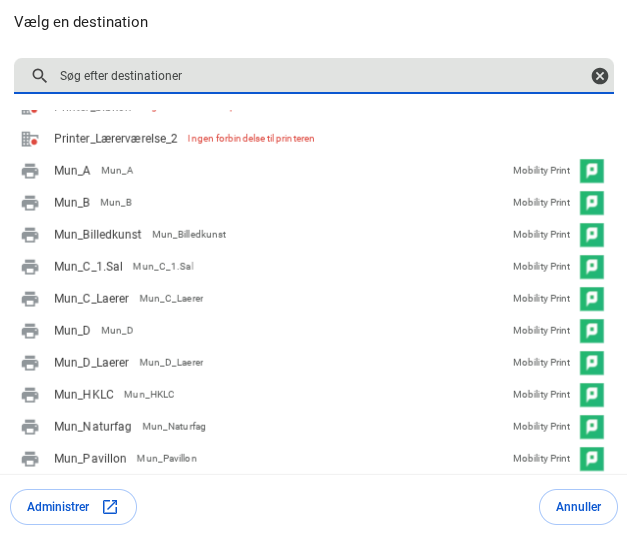
Task: Click the Mobility Print icon for Mun_D
Action: (591, 331)
